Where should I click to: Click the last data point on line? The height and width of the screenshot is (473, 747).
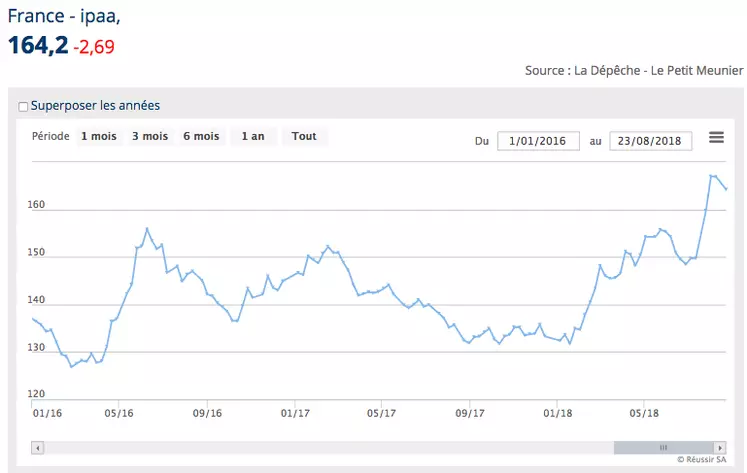pos(726,189)
